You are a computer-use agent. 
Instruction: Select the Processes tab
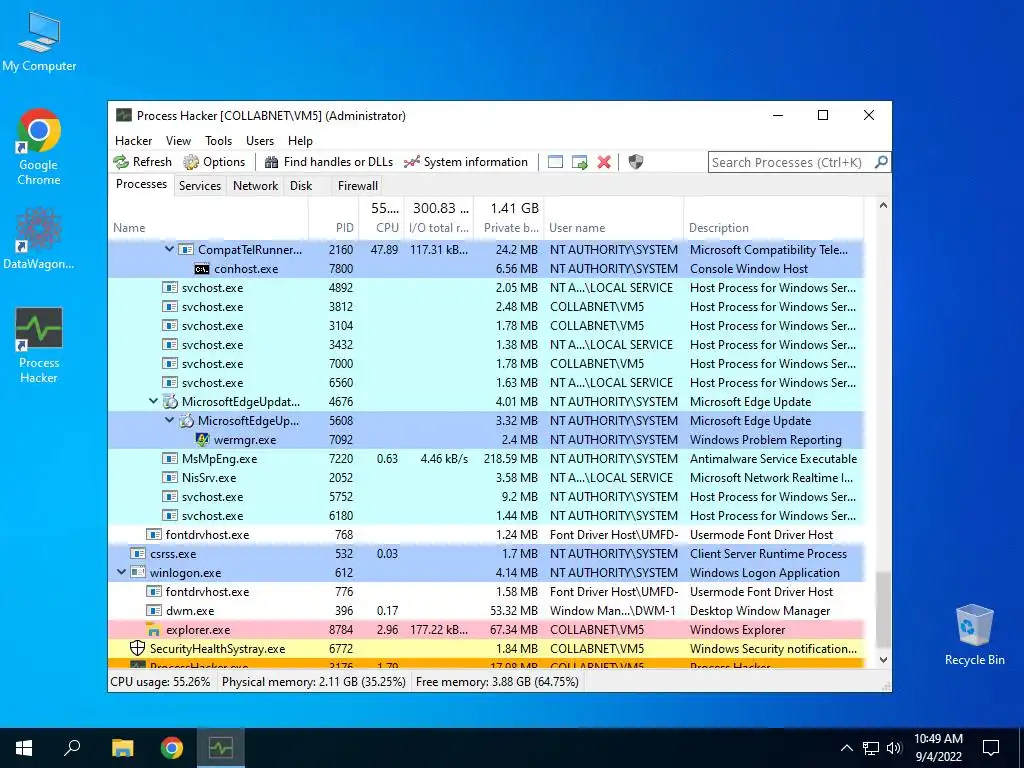141,184
